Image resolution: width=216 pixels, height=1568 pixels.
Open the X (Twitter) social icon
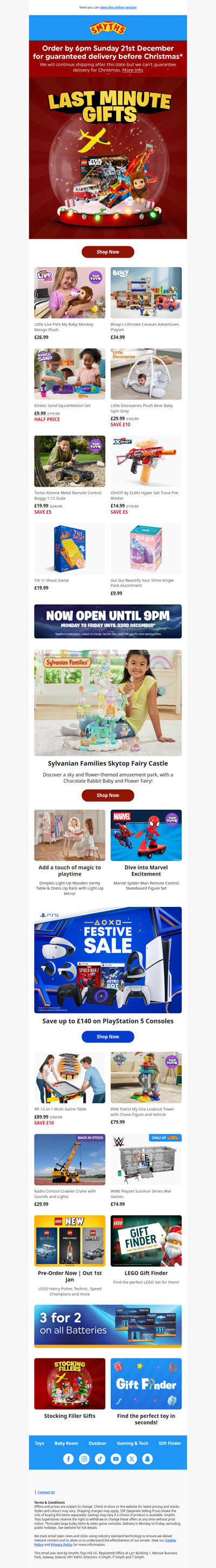pyautogui.click(x=131, y=1458)
